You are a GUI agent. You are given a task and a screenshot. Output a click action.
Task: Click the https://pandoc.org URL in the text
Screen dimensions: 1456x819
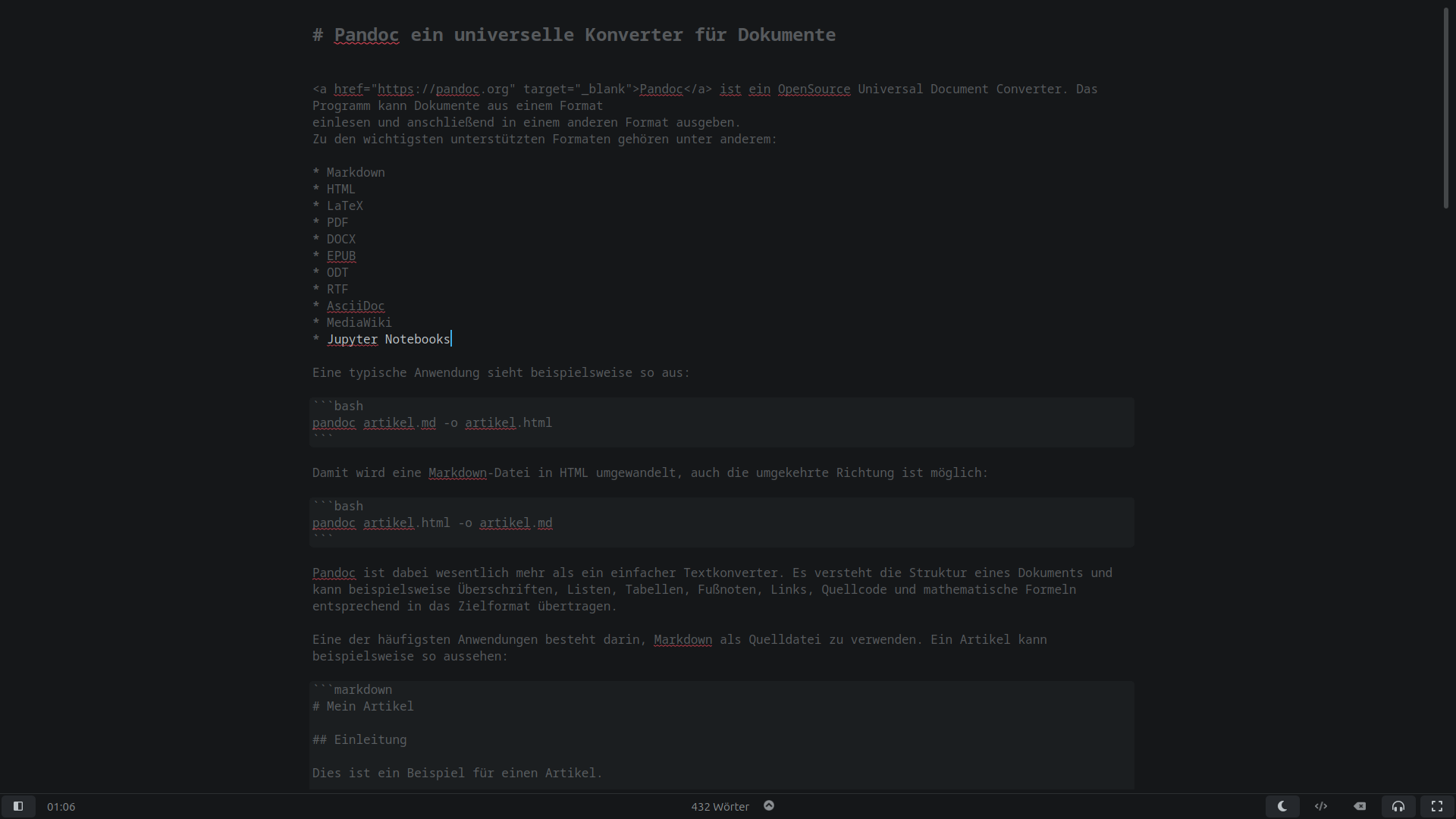click(443, 89)
